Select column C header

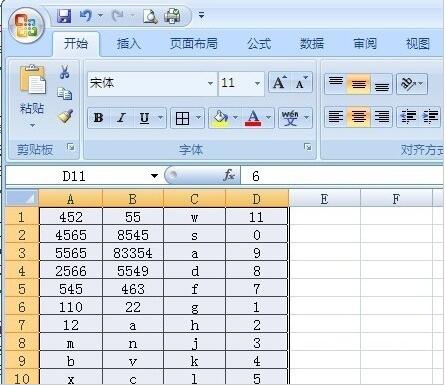point(194,199)
